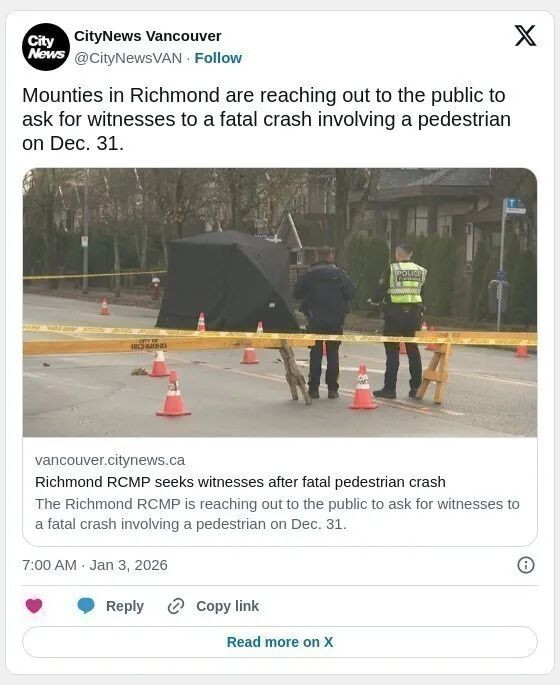The image size is (560, 685).
Task: Click the vancouver.citynews.ca domain text
Action: click(110, 460)
